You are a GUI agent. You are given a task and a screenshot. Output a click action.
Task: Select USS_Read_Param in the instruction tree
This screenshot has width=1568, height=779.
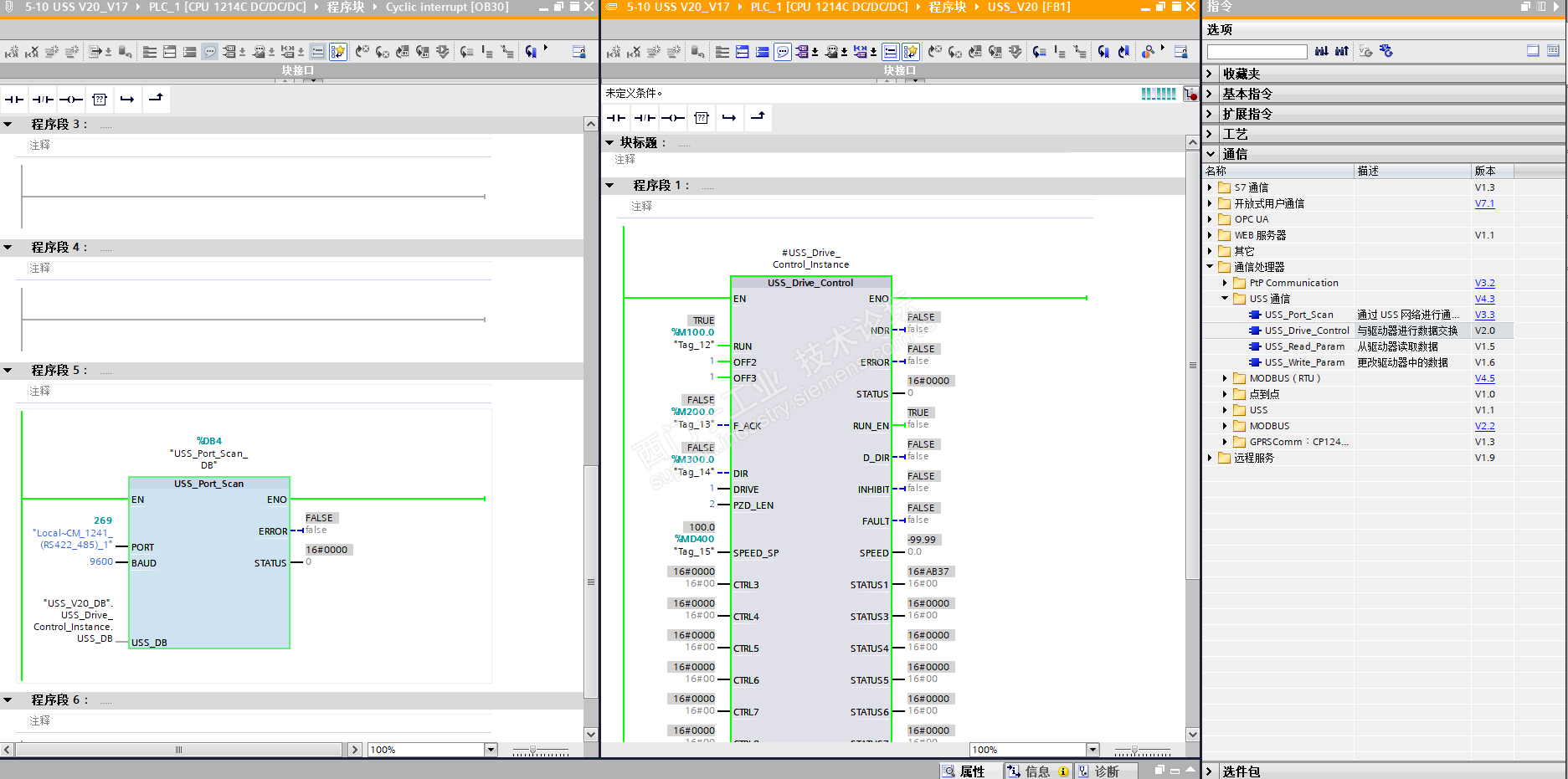coord(1304,347)
